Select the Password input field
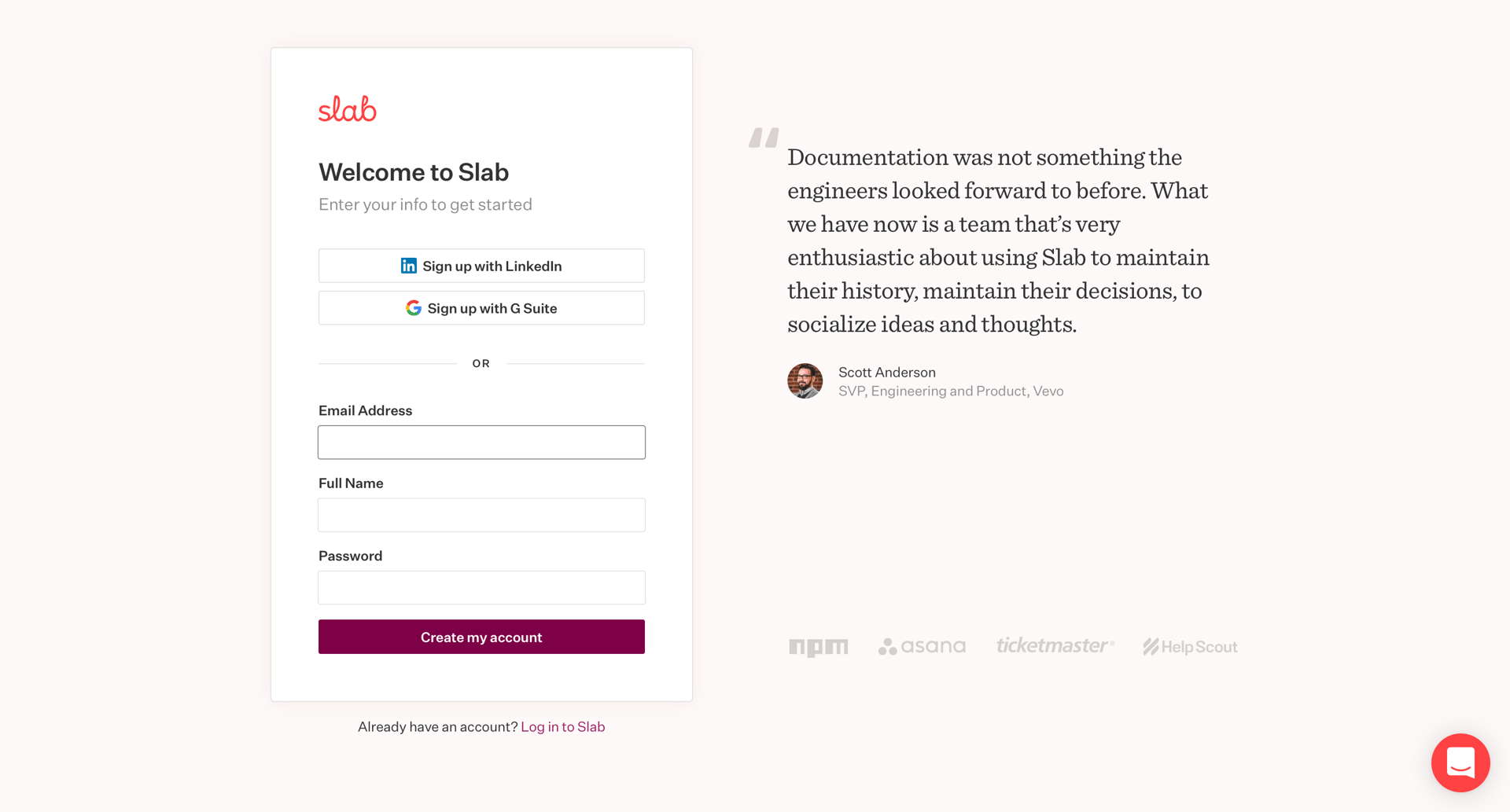Viewport: 1510px width, 812px height. (481, 587)
